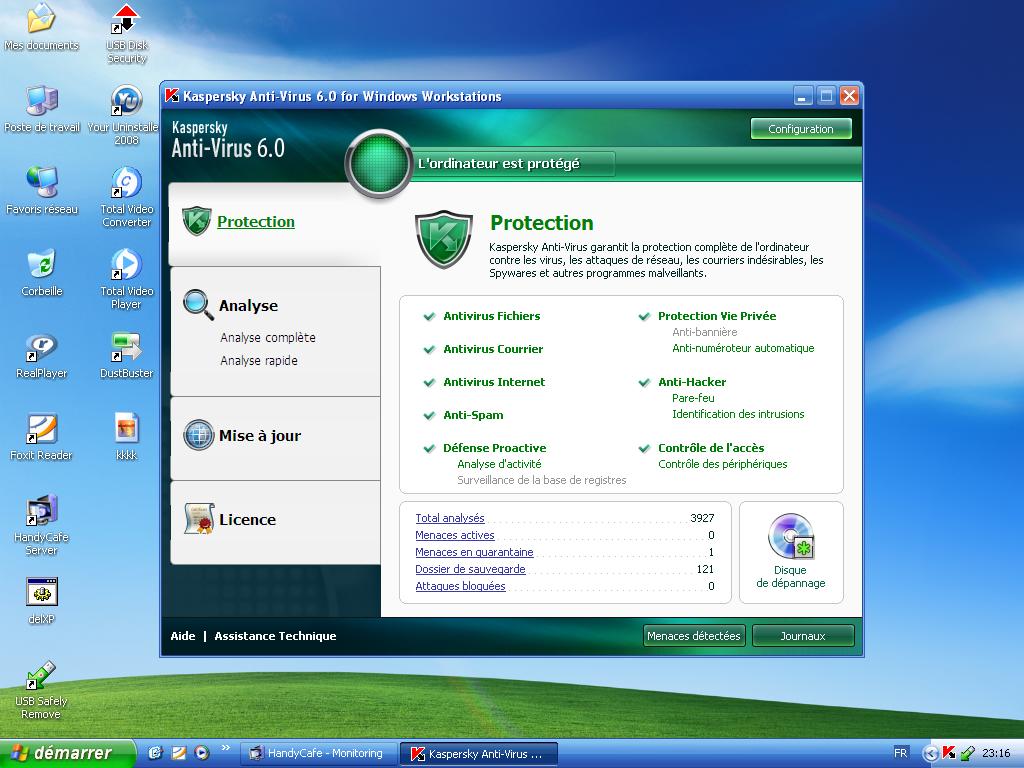This screenshot has height=768, width=1024.
Task: Switch to HandyCafe - Monitoring taskbar window
Action: click(319, 754)
